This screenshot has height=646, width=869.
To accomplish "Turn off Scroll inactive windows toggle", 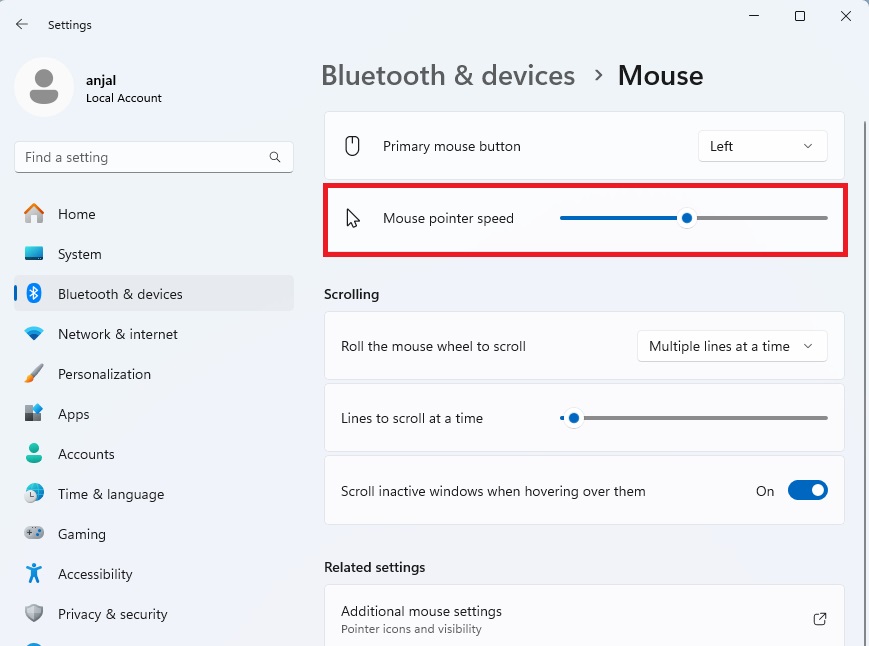I will coord(807,491).
